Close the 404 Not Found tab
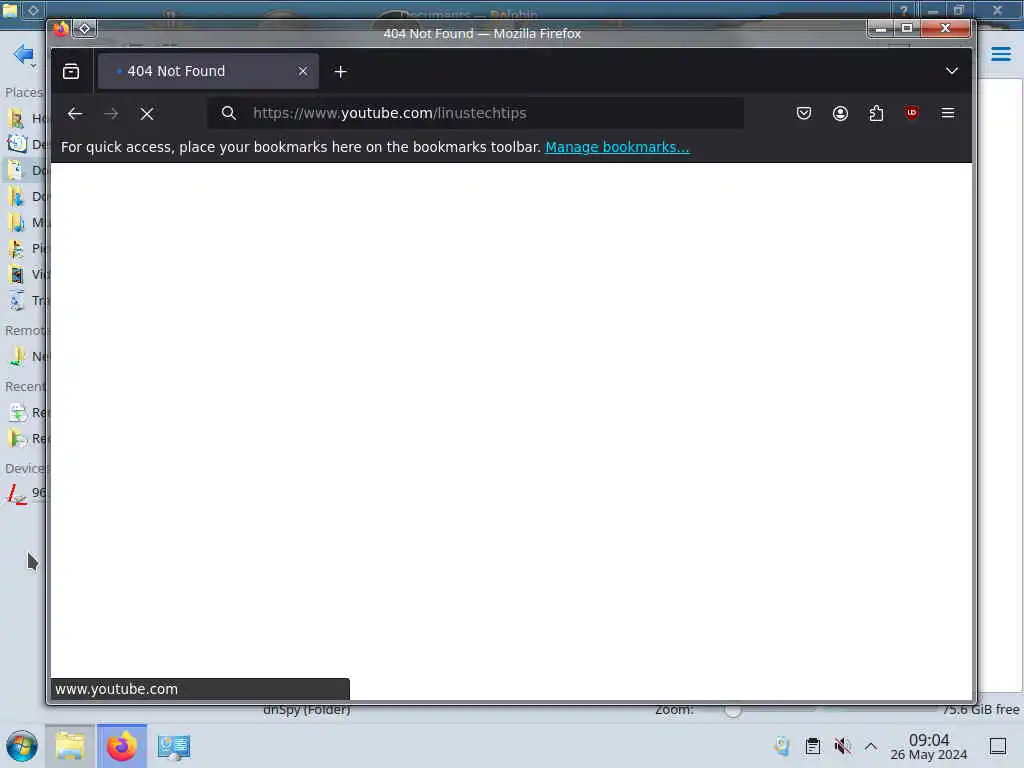 (x=302, y=71)
